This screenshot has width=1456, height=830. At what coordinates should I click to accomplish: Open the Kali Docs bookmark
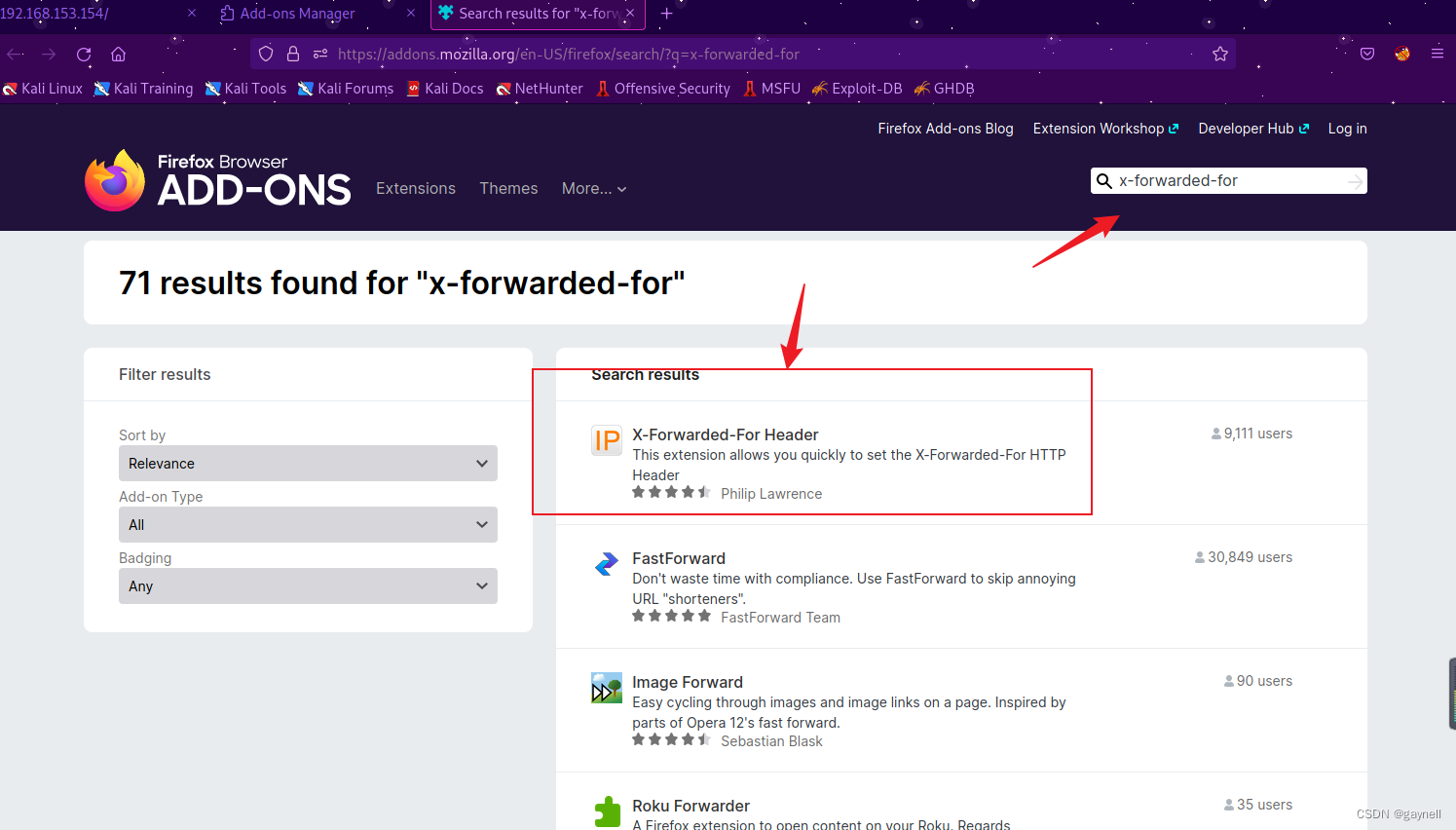point(445,89)
